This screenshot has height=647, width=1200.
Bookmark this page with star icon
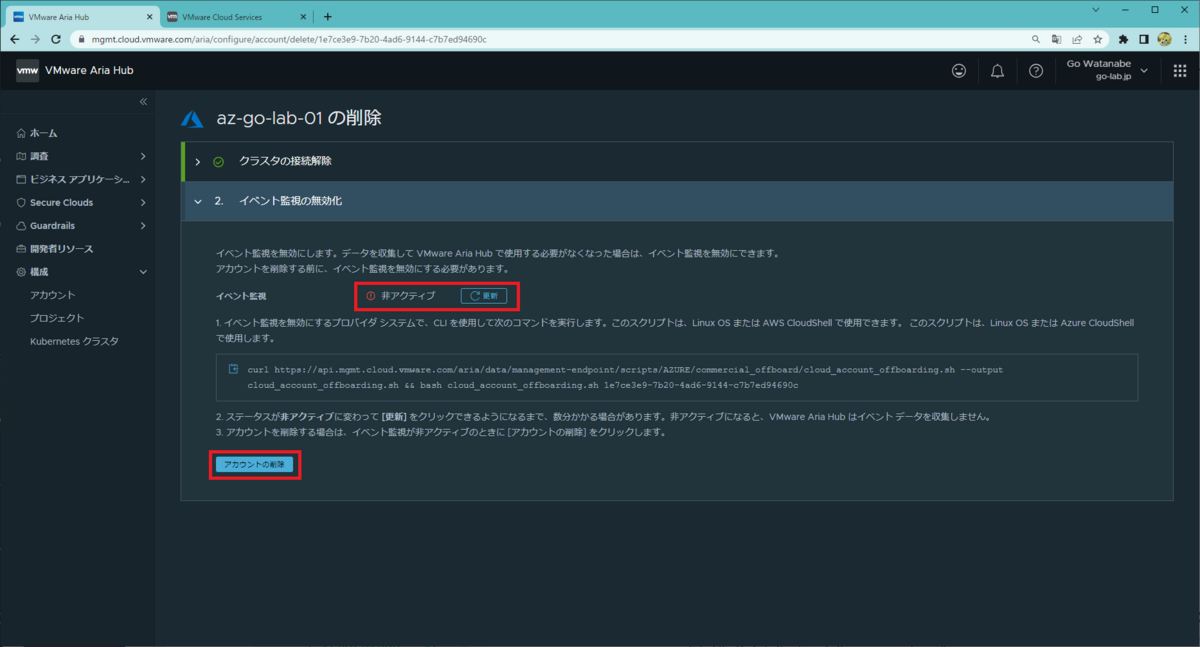pos(1098,39)
